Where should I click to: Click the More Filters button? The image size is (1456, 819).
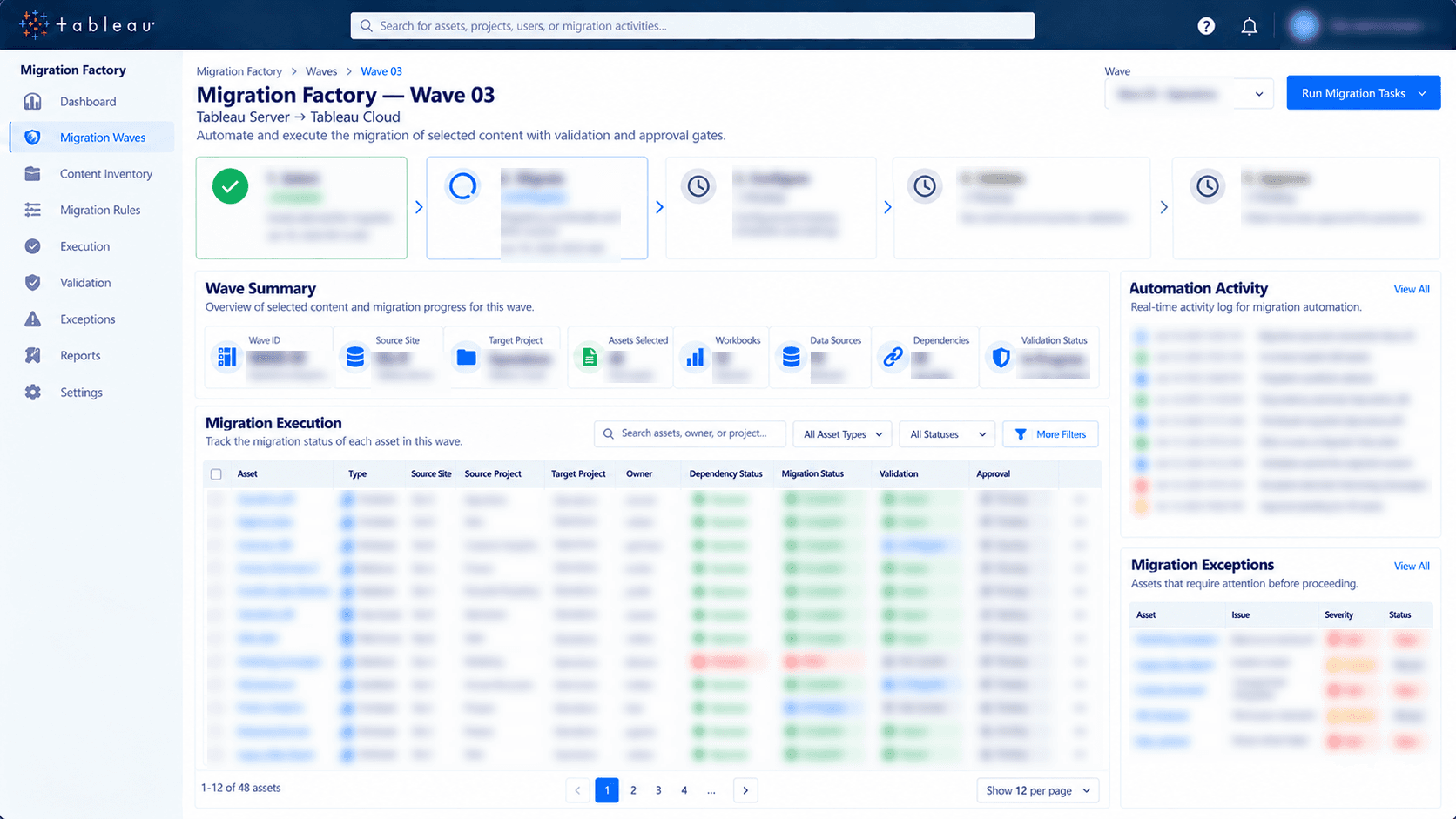[x=1050, y=434]
